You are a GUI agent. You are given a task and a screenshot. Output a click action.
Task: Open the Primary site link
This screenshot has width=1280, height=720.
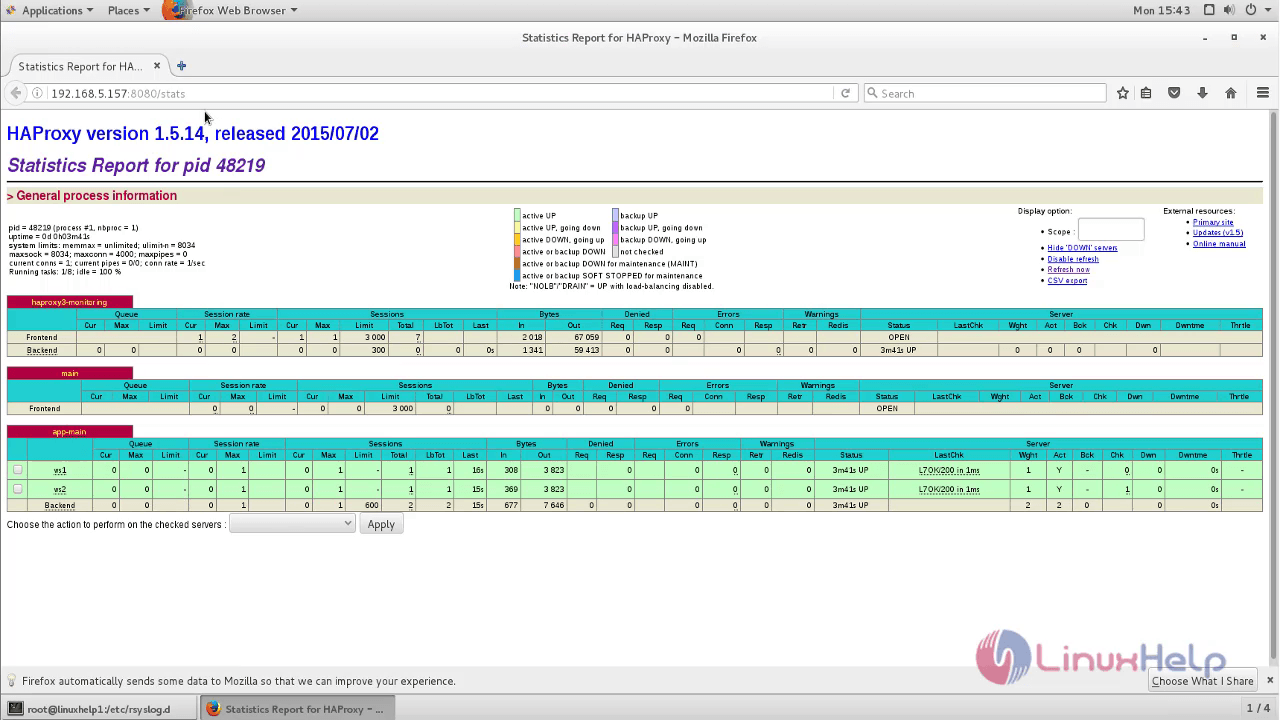tap(1213, 222)
